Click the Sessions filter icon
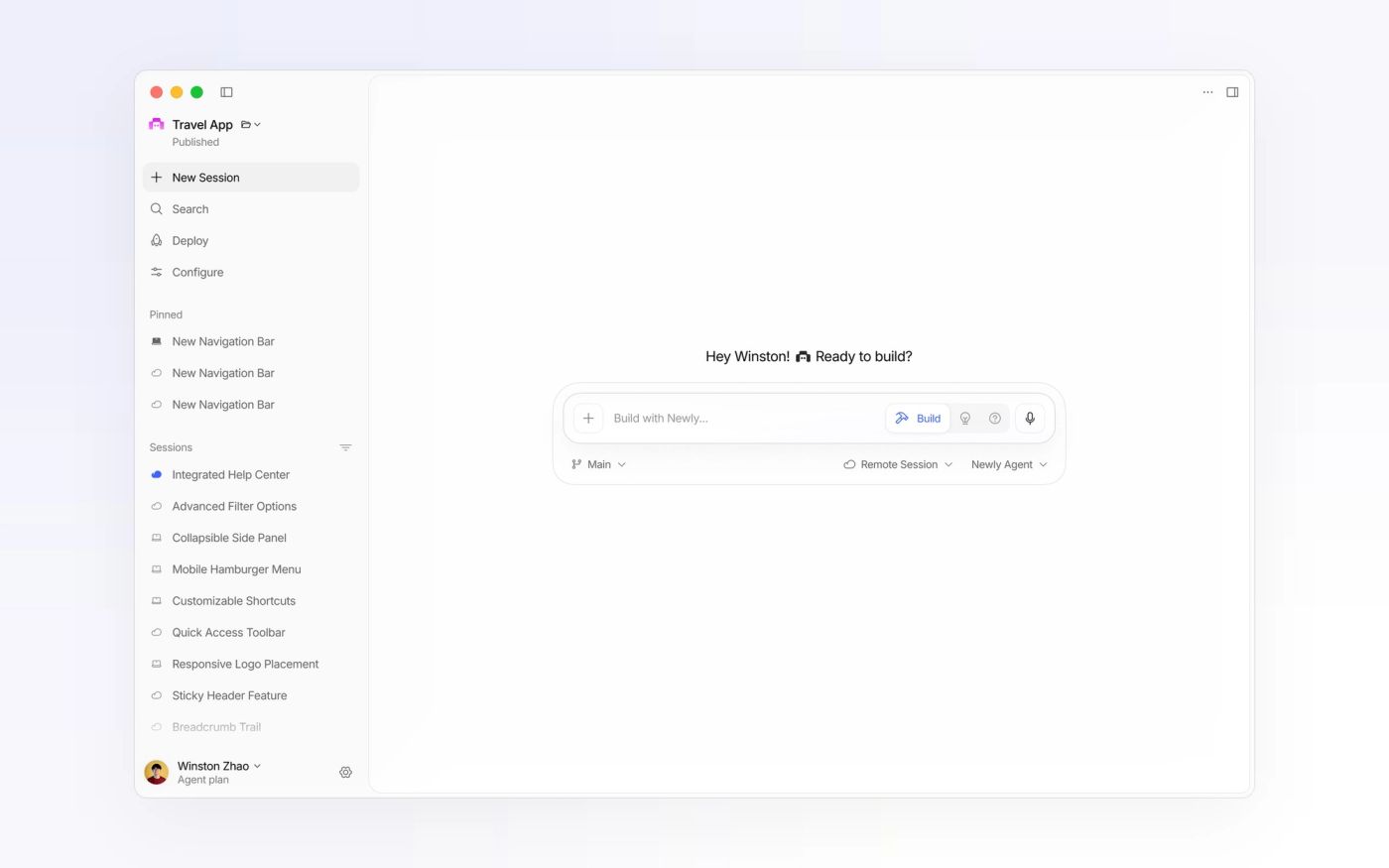 (345, 447)
